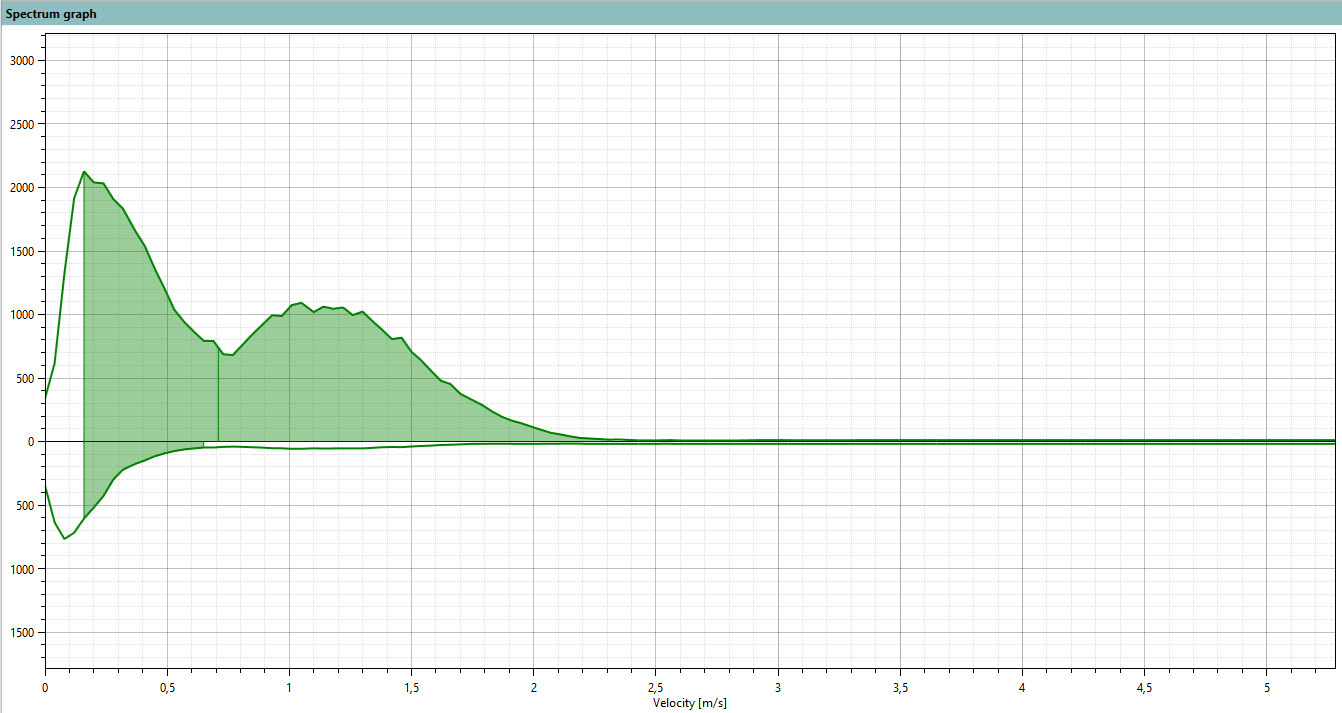The width and height of the screenshot is (1342, 713).
Task: Click the lowest trough of the lower curve
Action: point(64,539)
